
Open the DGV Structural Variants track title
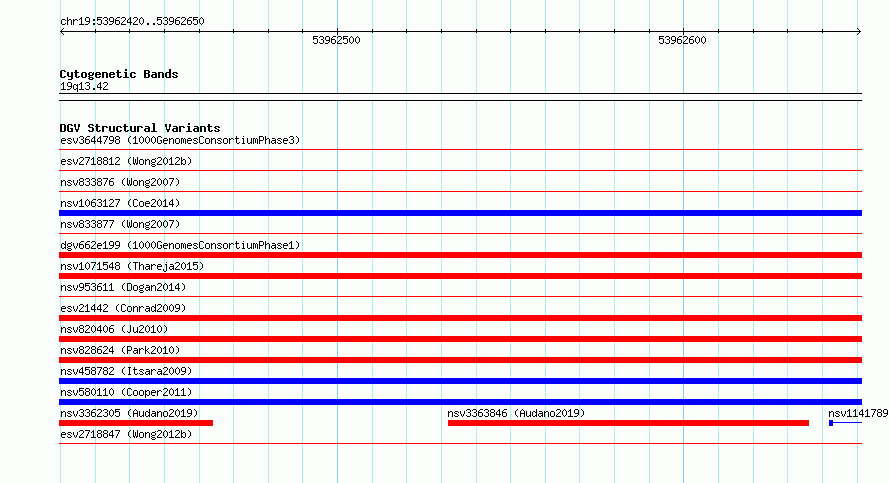pos(140,128)
